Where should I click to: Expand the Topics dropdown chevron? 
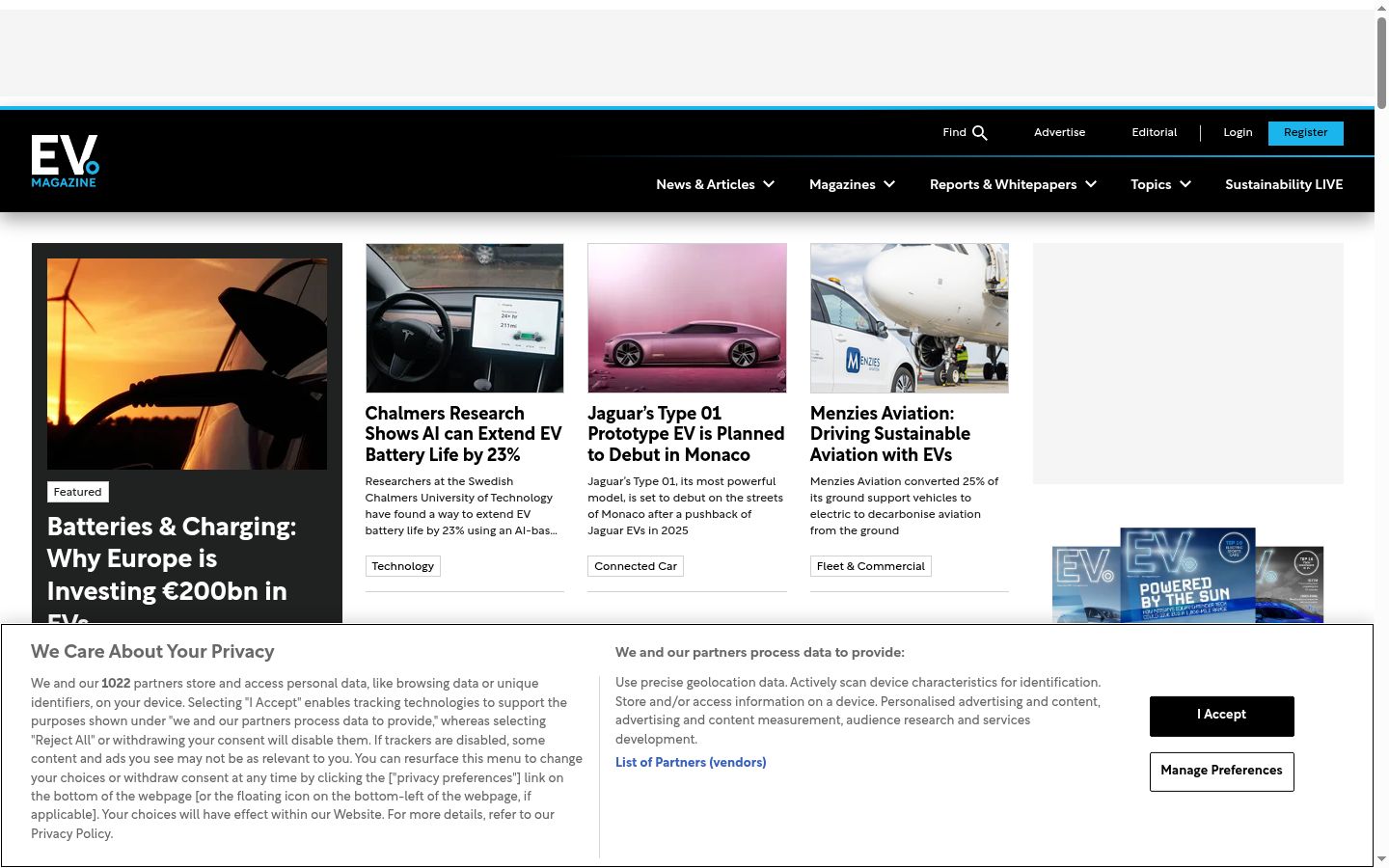[1185, 184]
